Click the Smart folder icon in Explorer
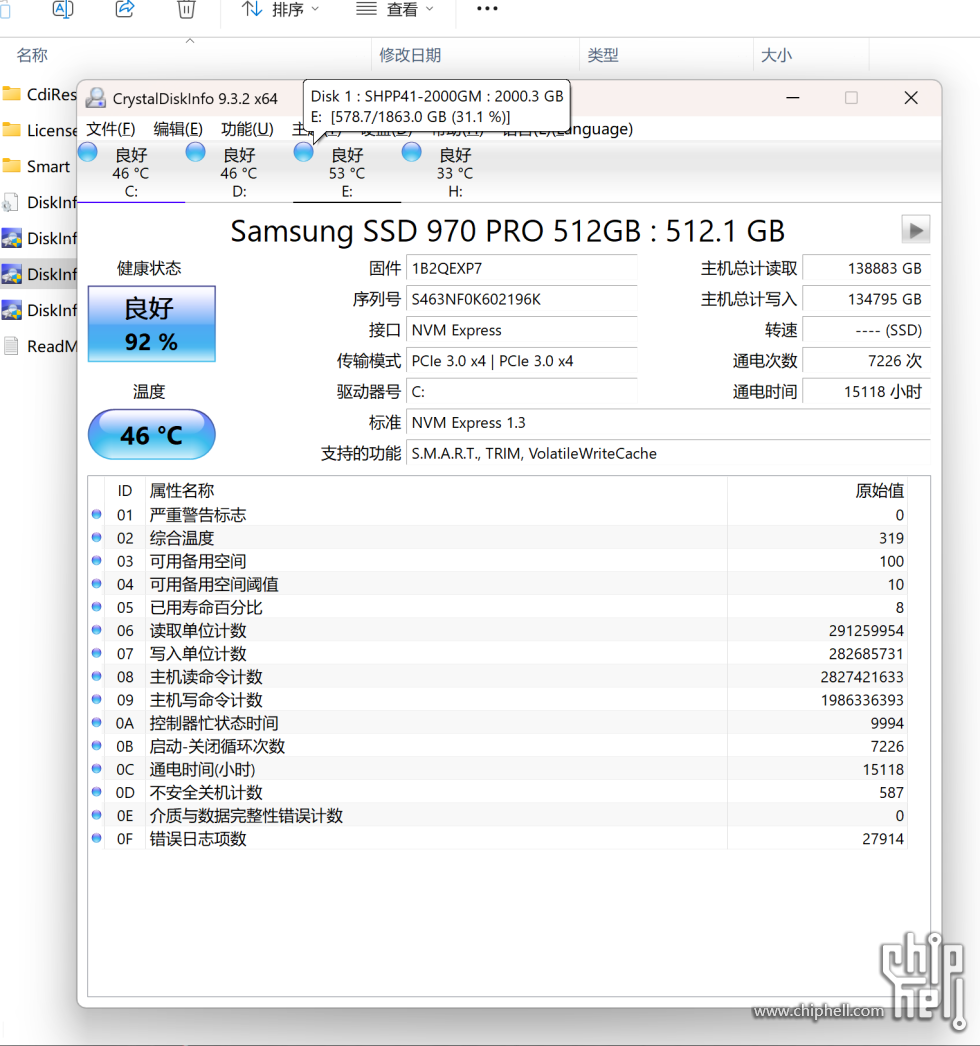This screenshot has height=1046, width=980. (11, 165)
